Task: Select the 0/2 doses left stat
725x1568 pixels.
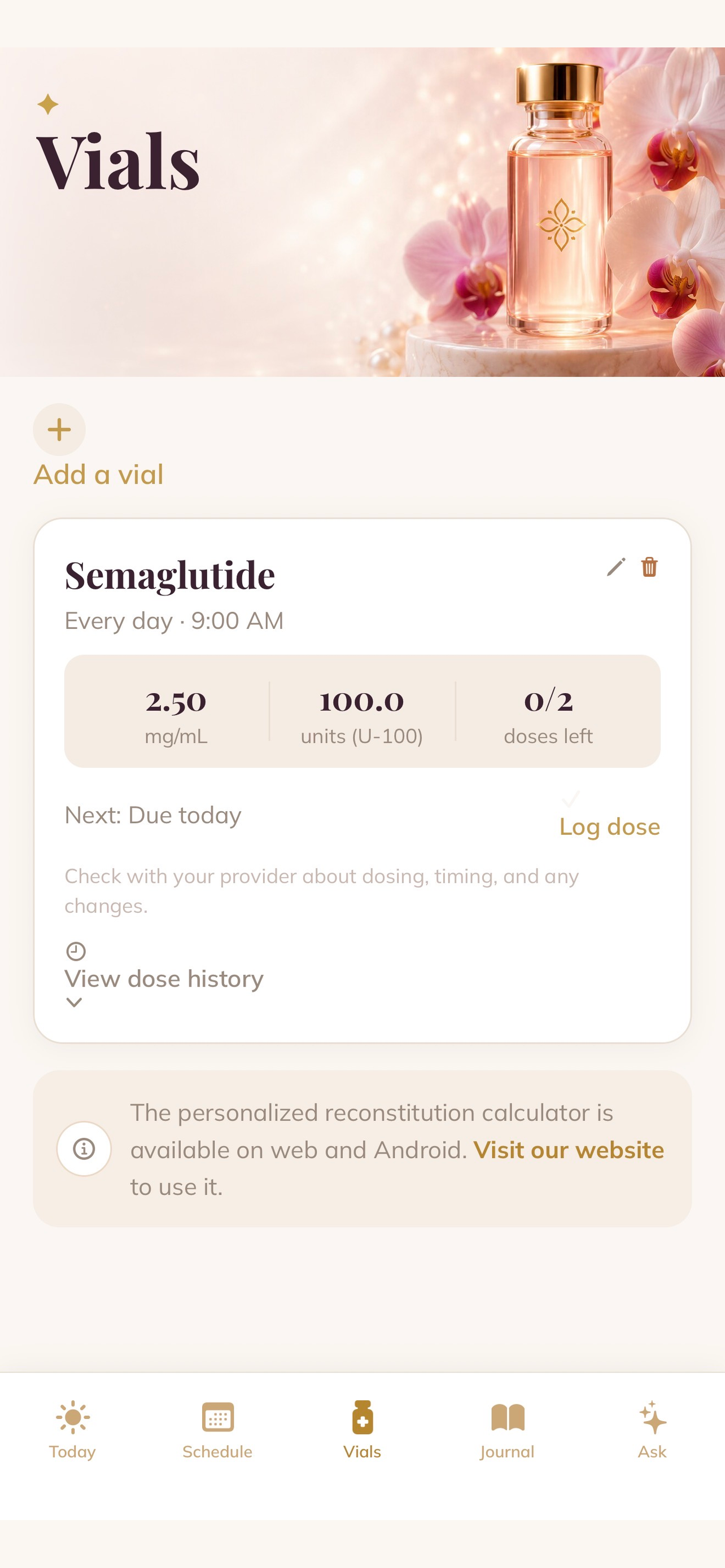Action: 548,711
